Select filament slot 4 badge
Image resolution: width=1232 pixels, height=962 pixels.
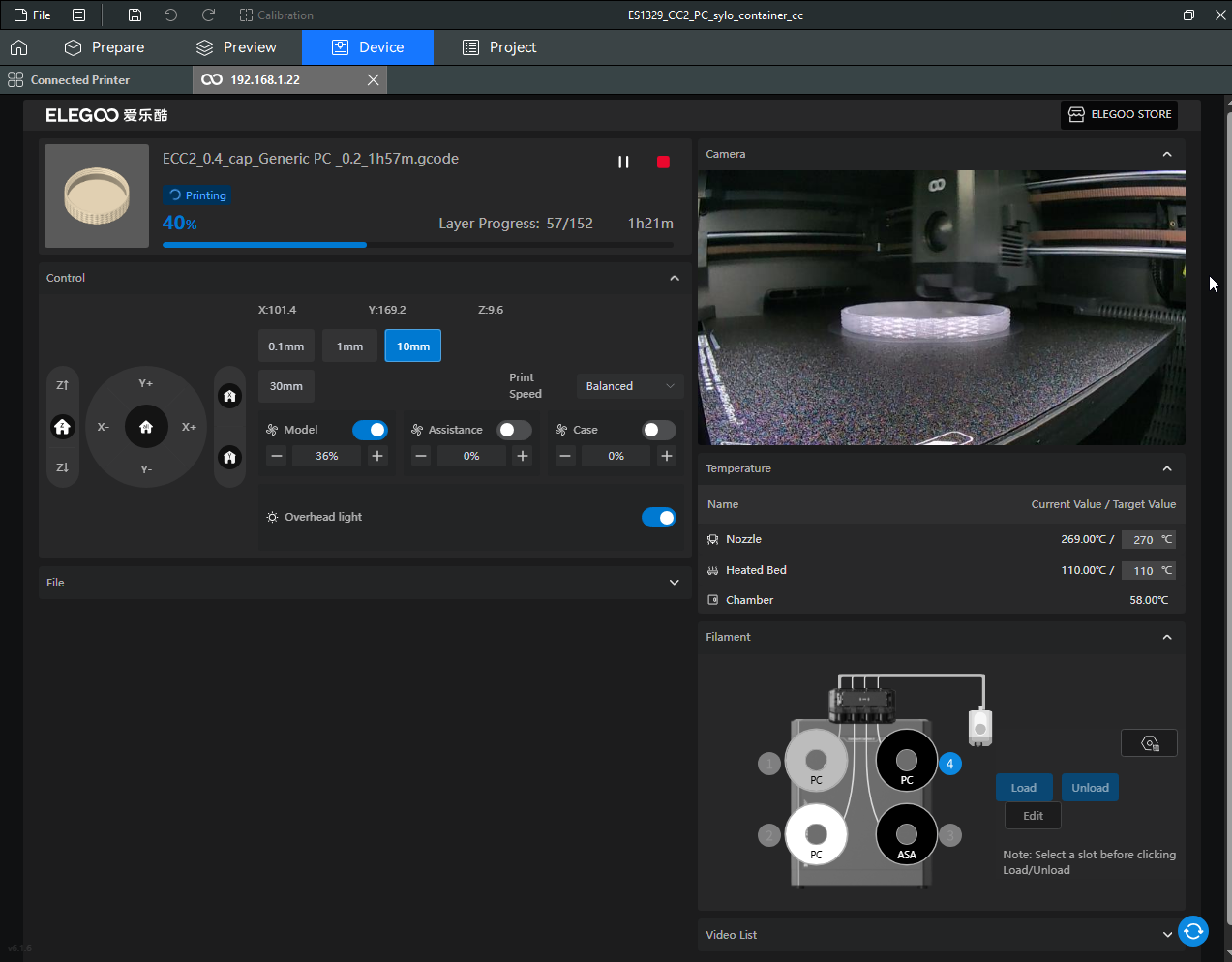(x=949, y=764)
